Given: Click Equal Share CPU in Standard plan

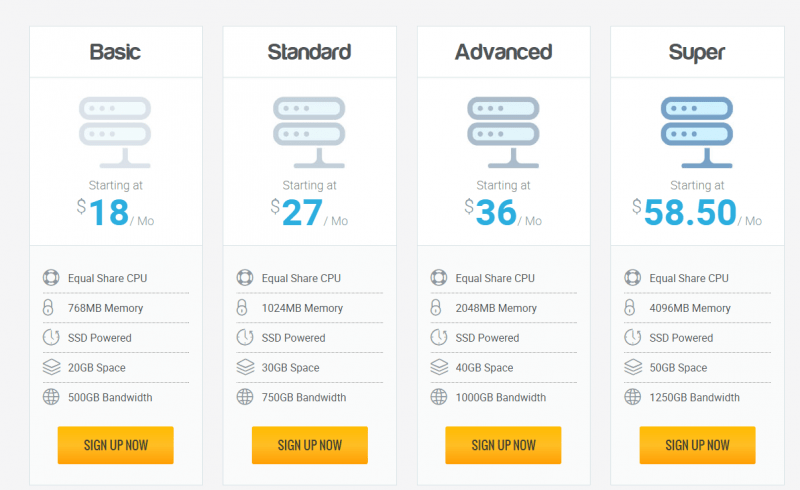Looking at the screenshot, I should tap(302, 278).
